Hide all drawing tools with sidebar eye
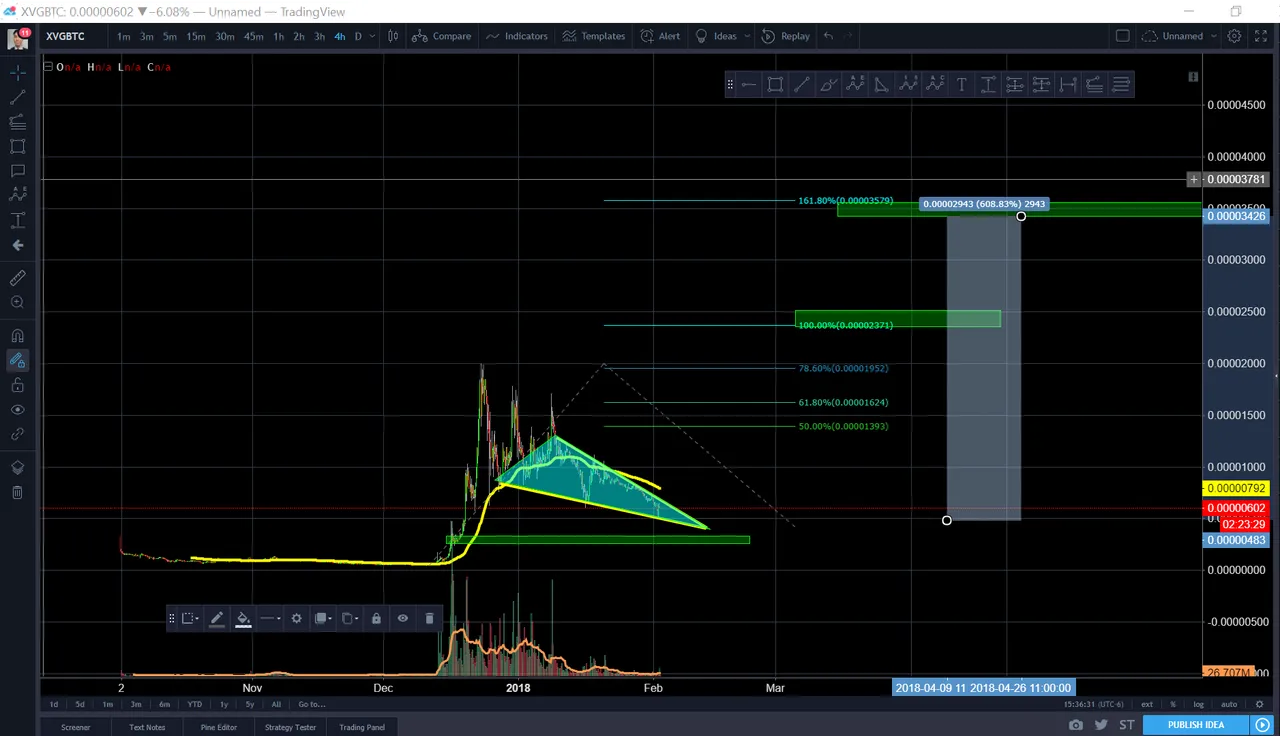The image size is (1280, 736). (x=17, y=410)
